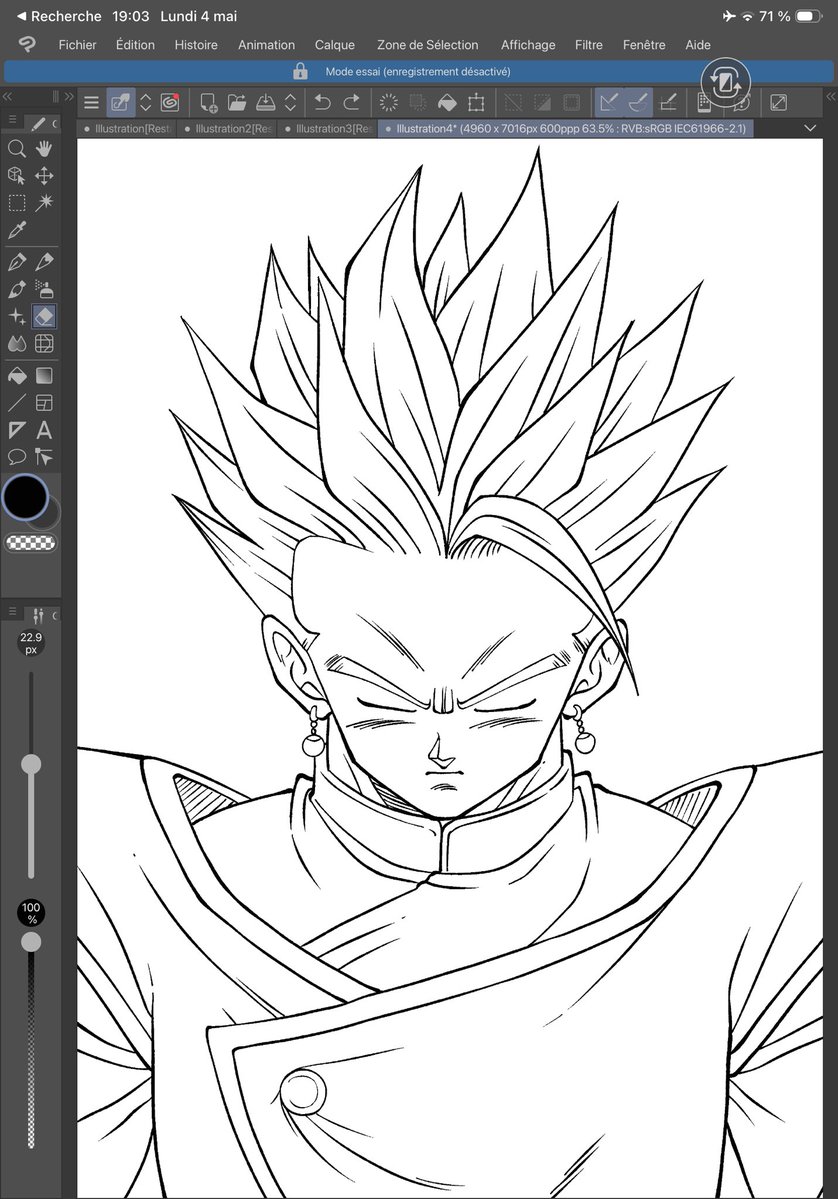Screen dimensions: 838x1199
Task: Toggle Snap to Ruler
Action: tap(609, 102)
